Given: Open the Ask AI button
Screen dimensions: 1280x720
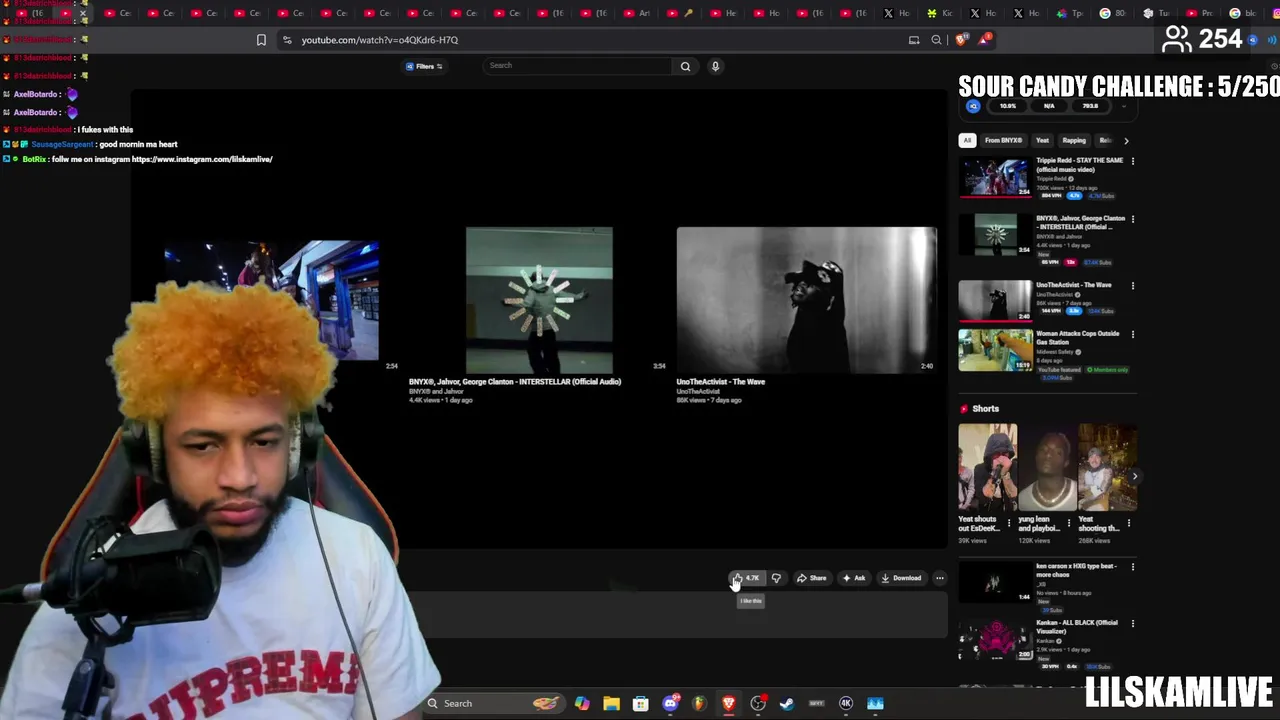Looking at the screenshot, I should (x=853, y=578).
